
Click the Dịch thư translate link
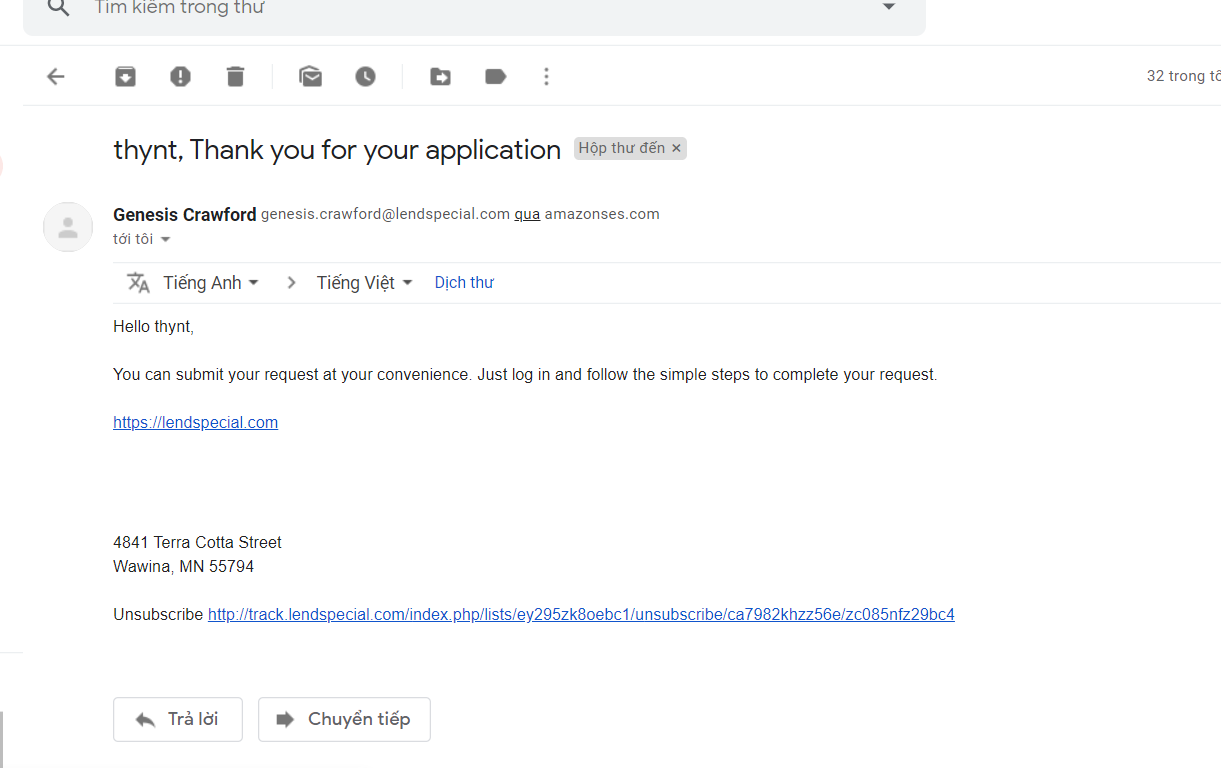[464, 283]
